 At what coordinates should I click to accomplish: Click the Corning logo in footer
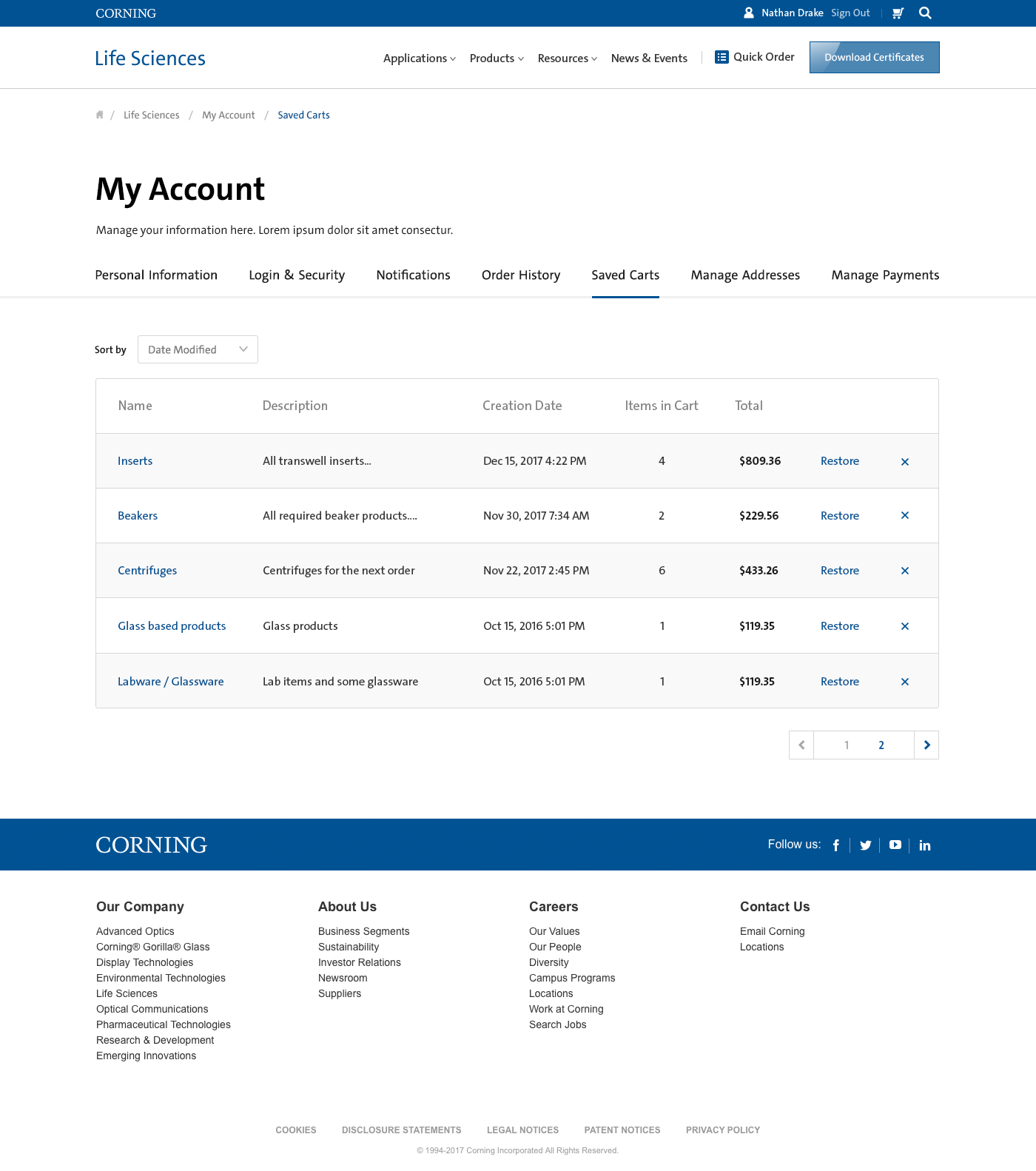(x=152, y=845)
